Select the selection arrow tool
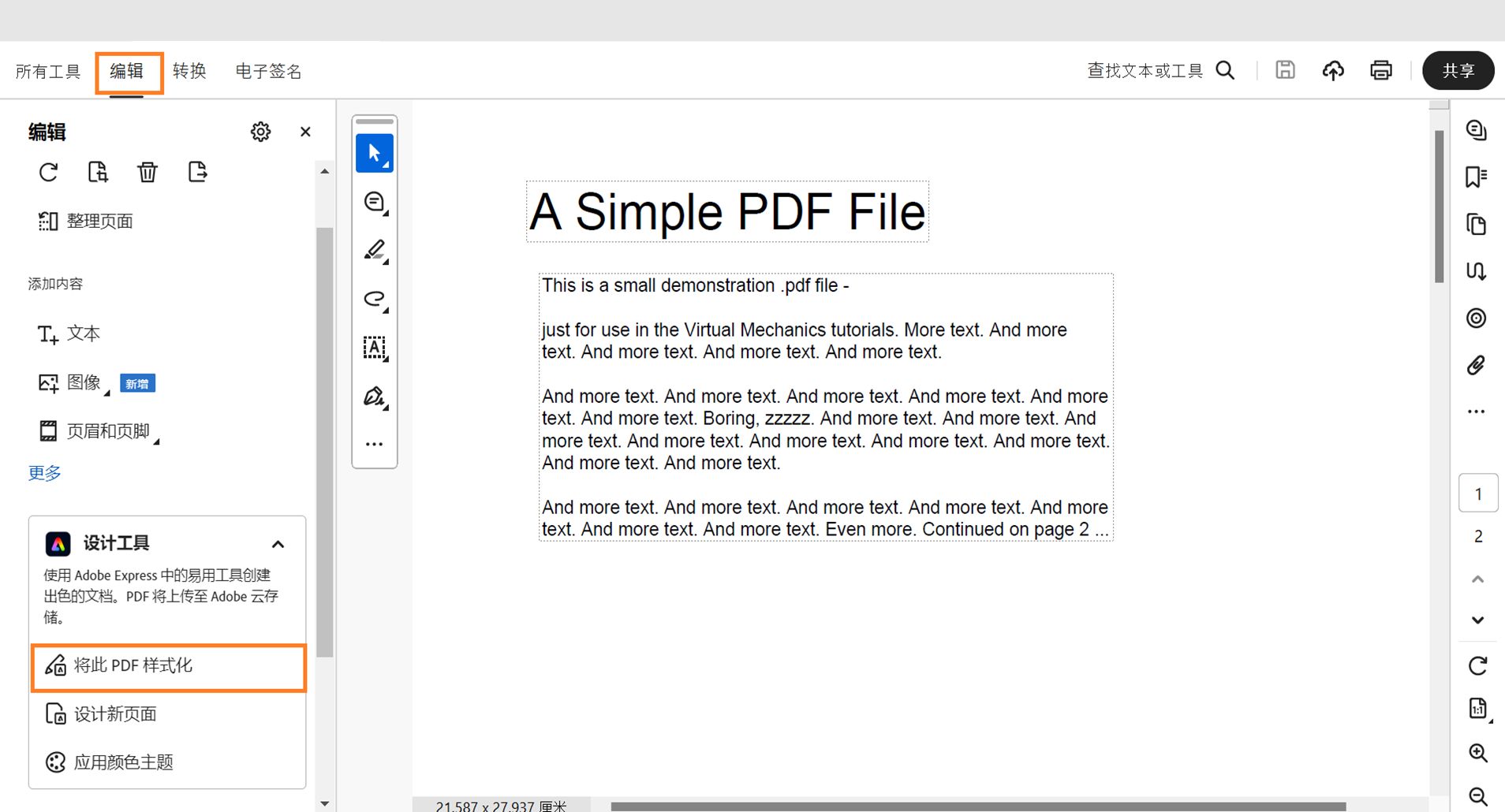The height and width of the screenshot is (812, 1505). (373, 152)
